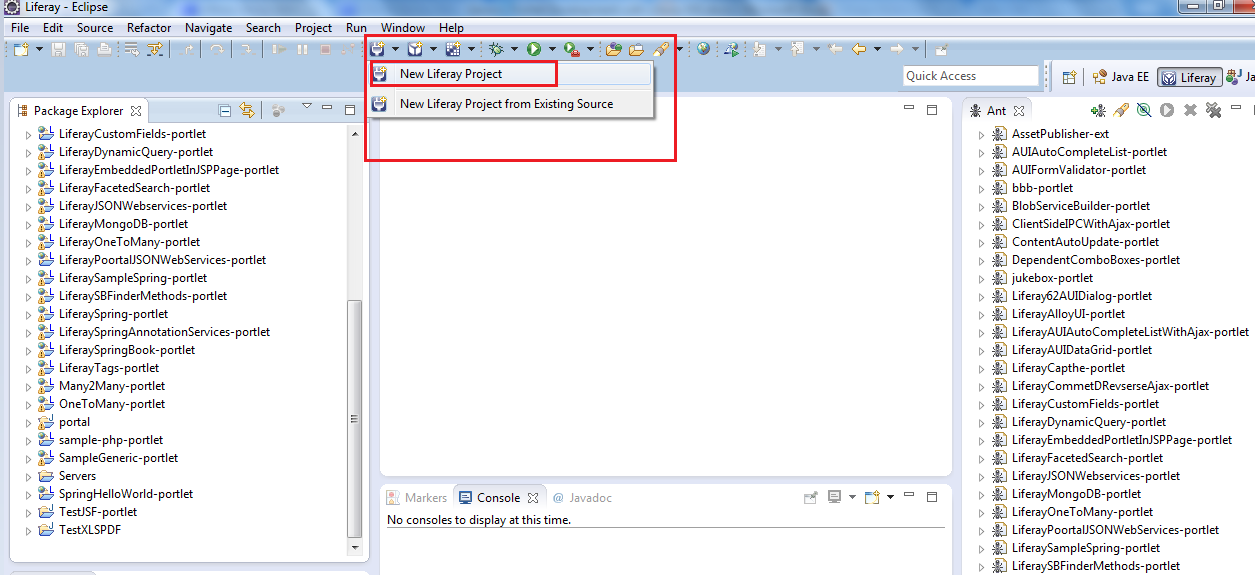Image resolution: width=1255 pixels, height=575 pixels.
Task: Click the Open Console icon
Action: tap(872, 497)
